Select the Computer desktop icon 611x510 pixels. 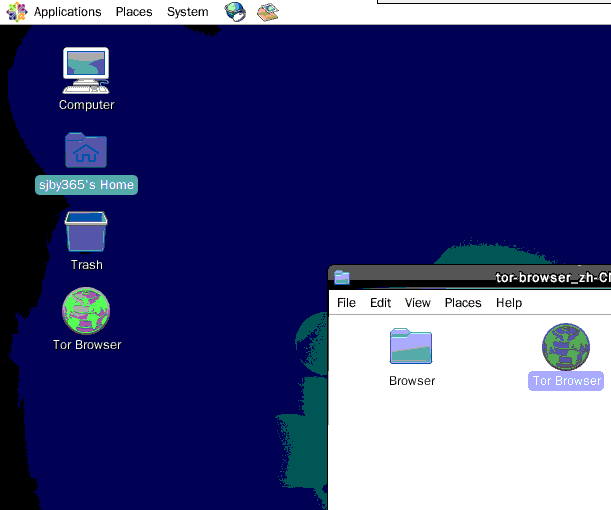point(86,71)
